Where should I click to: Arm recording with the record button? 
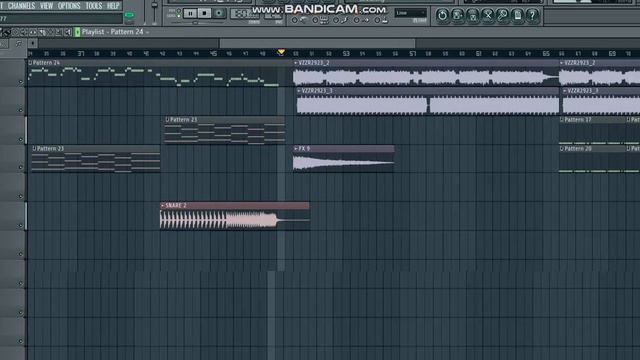click(x=219, y=13)
